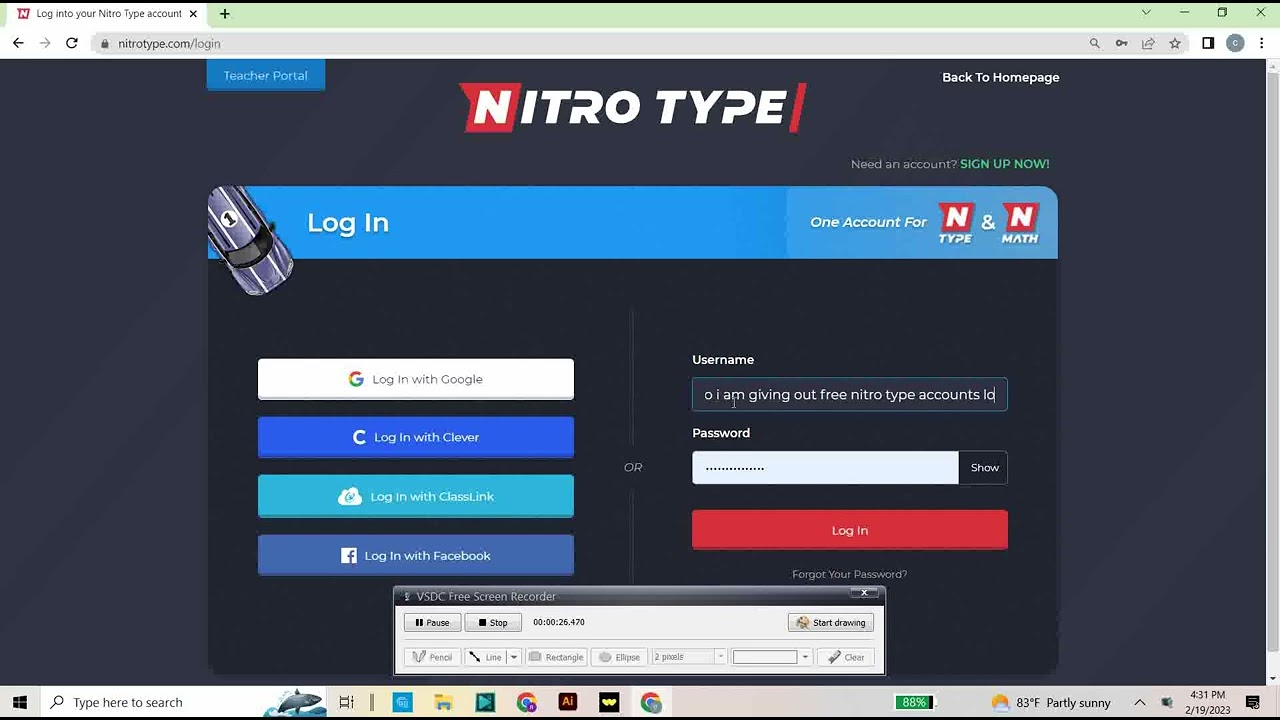
Task: Pause the VSDC screen recording
Action: tap(432, 622)
